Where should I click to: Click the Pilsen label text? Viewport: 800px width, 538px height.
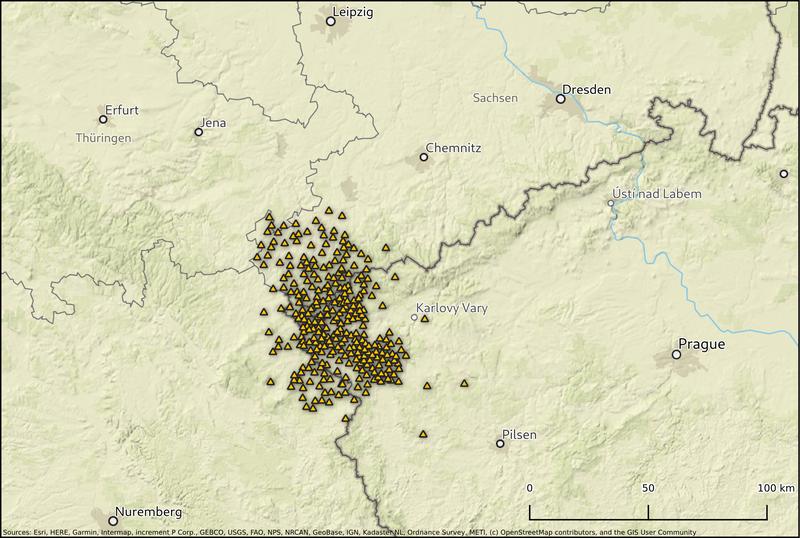[519, 435]
